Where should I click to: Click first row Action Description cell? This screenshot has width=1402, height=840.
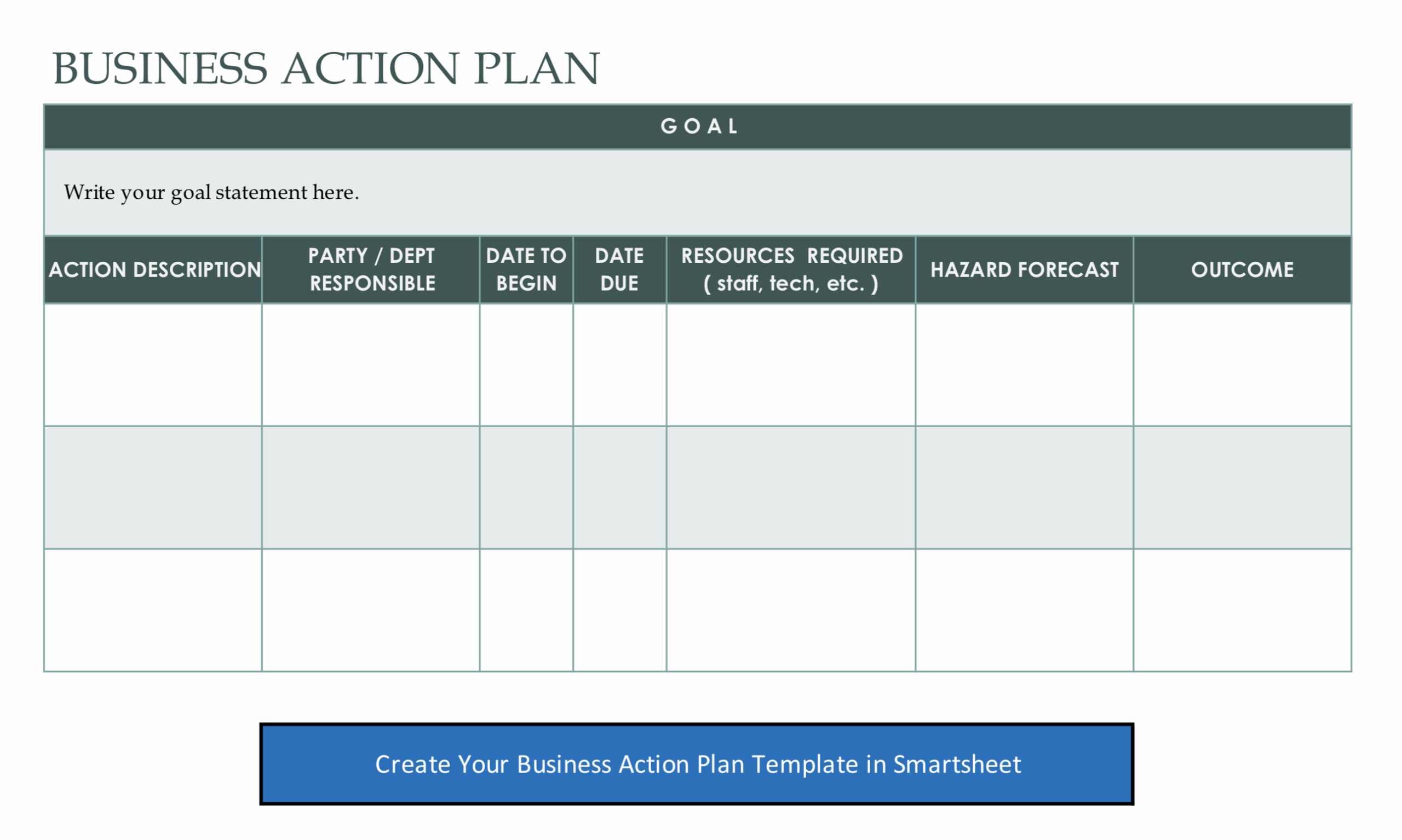[153, 365]
